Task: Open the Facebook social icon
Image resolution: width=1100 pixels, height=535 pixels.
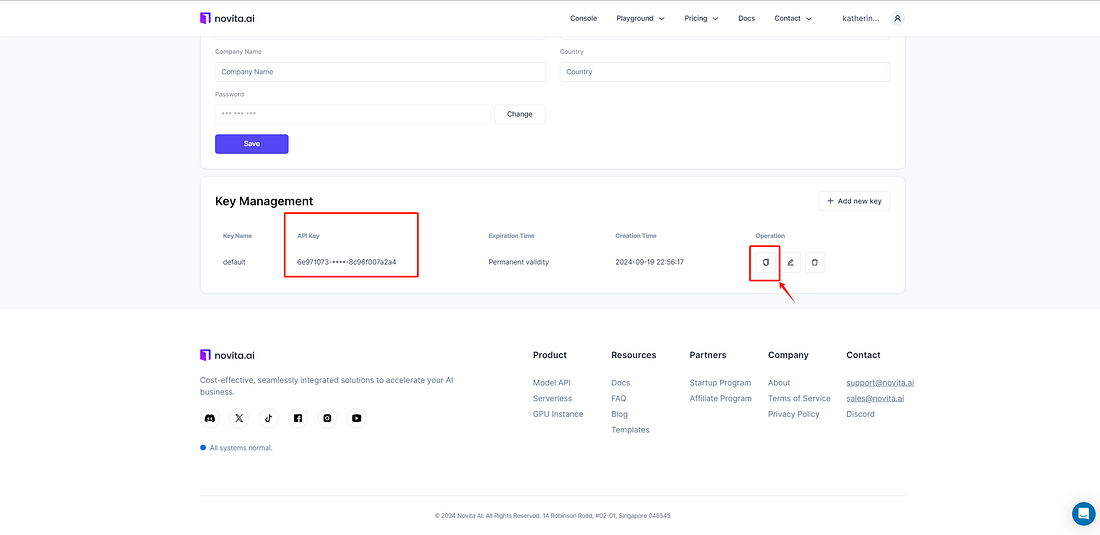Action: [x=298, y=418]
